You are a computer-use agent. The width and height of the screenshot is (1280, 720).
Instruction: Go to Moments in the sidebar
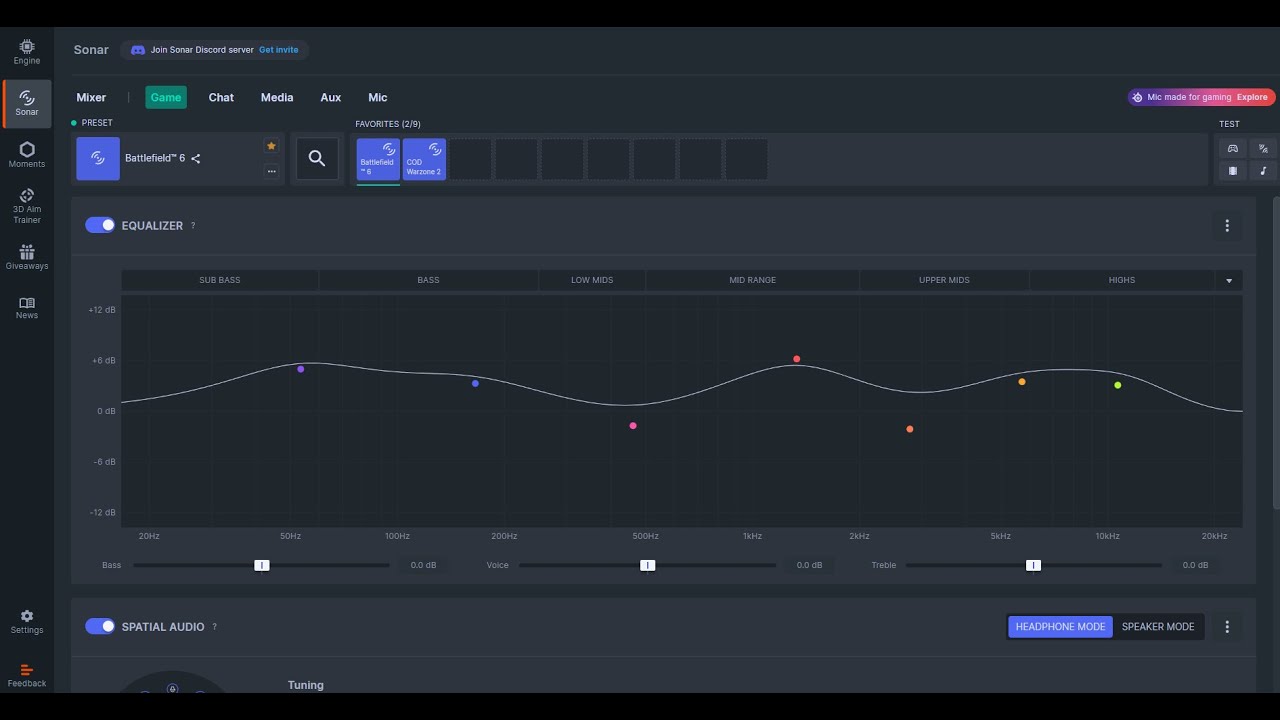pyautogui.click(x=27, y=155)
